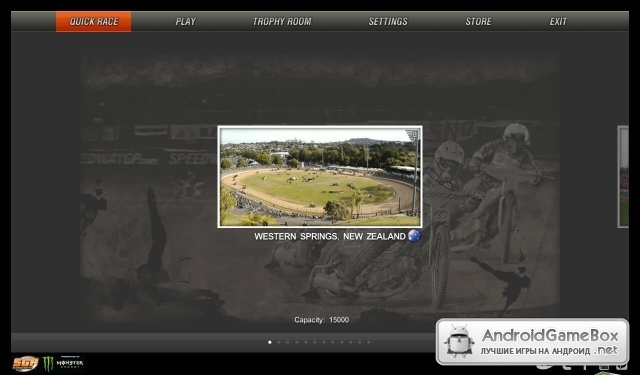Viewport: 640px width, 375px height.
Task: Open the Settings menu
Action: pyautogui.click(x=388, y=22)
